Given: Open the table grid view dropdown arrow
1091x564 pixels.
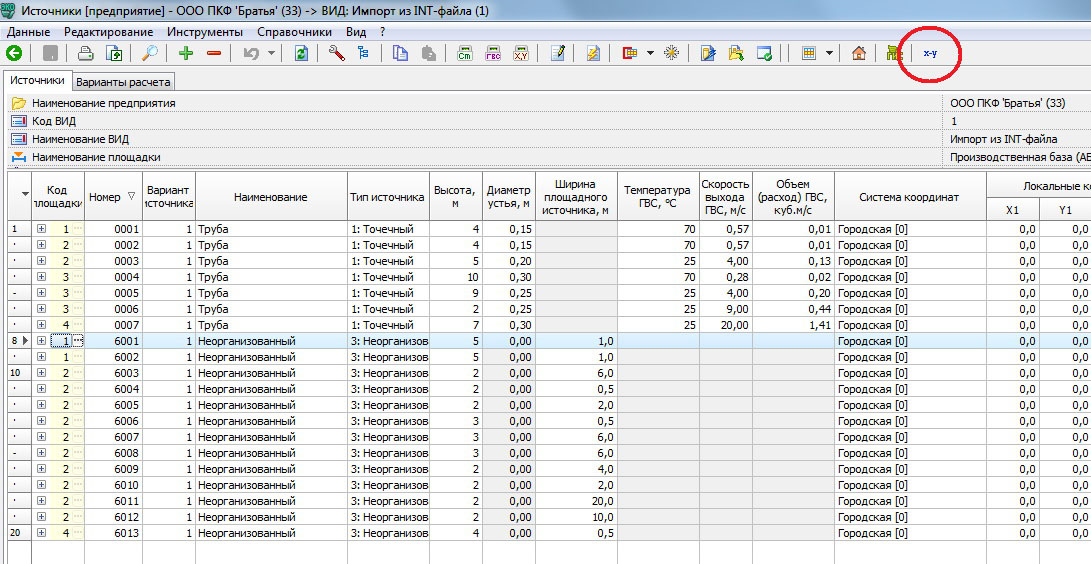Looking at the screenshot, I should [x=829, y=54].
